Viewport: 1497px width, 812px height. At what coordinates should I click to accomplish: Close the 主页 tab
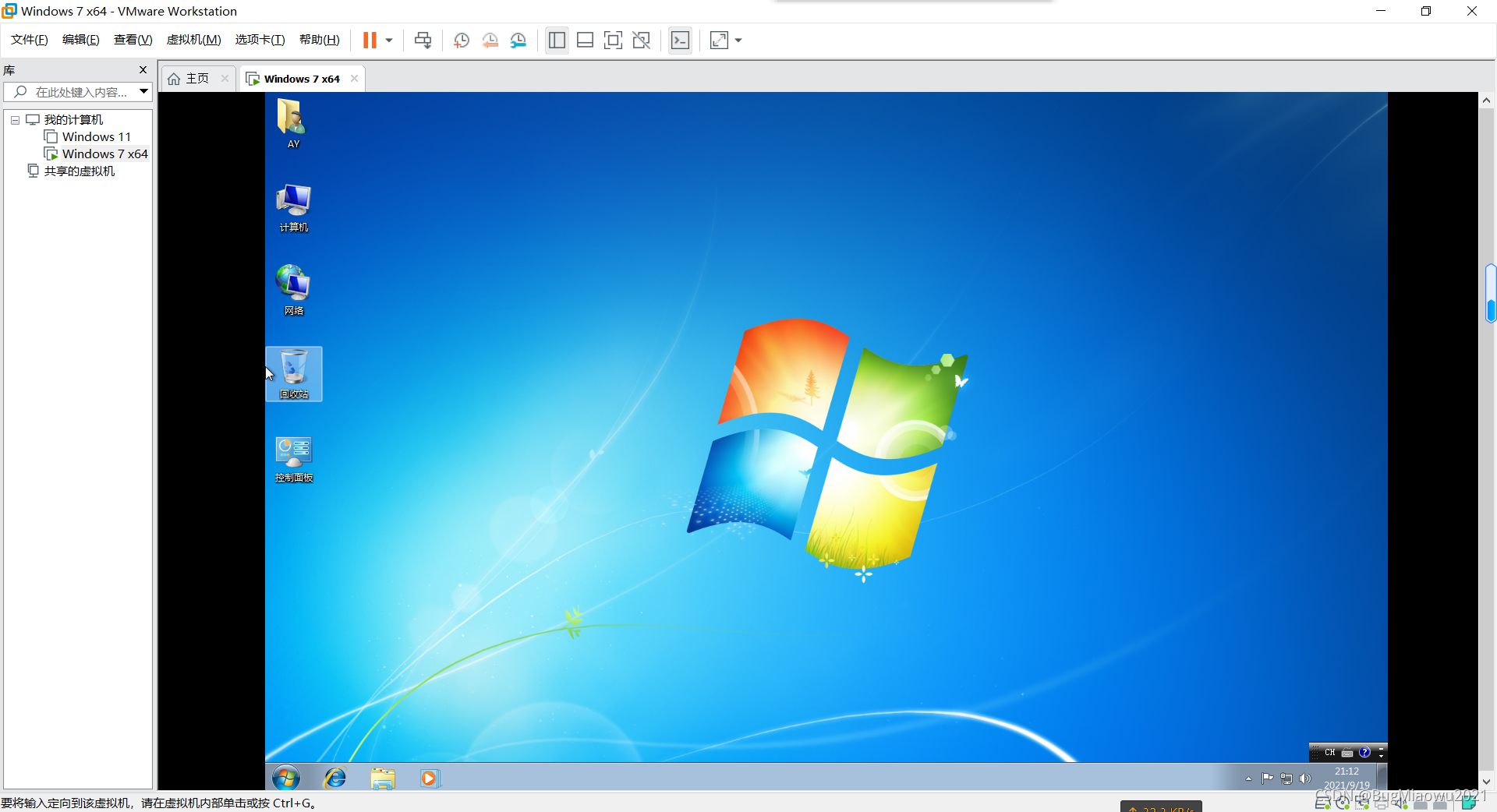tap(225, 78)
